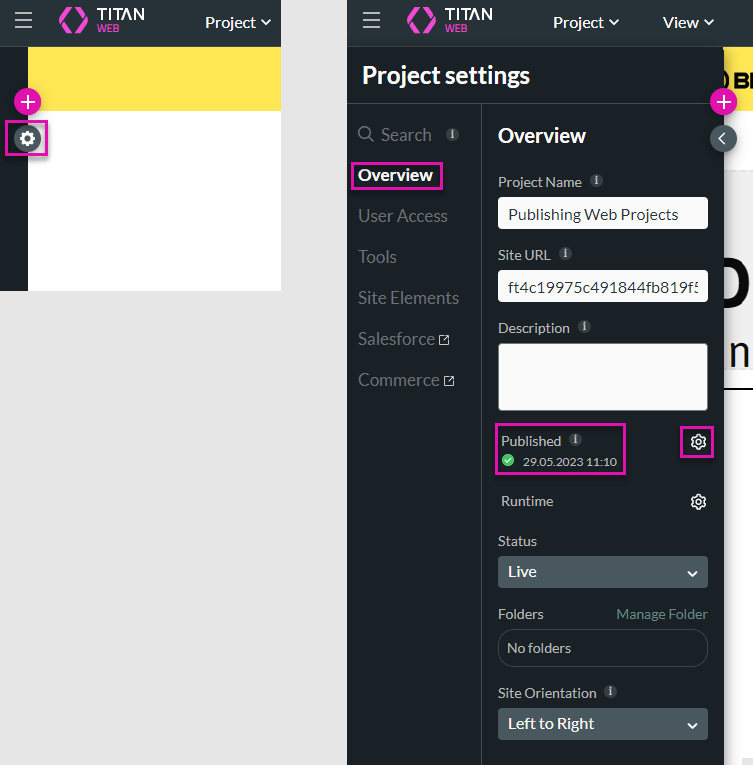Click pink plus button in left window
Screen dimensions: 753x765
[x=27, y=102]
